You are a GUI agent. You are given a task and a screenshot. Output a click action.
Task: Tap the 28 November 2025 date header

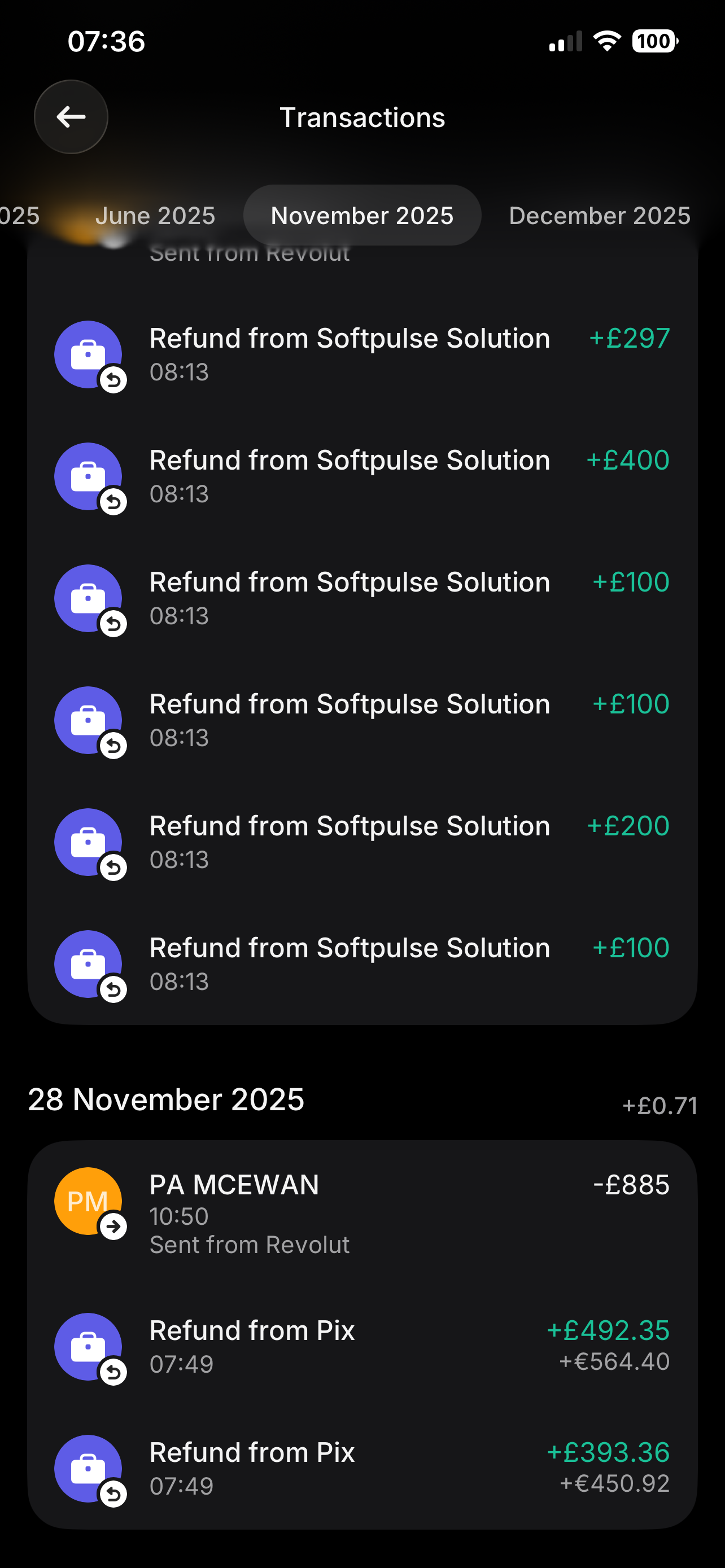pos(166,1100)
